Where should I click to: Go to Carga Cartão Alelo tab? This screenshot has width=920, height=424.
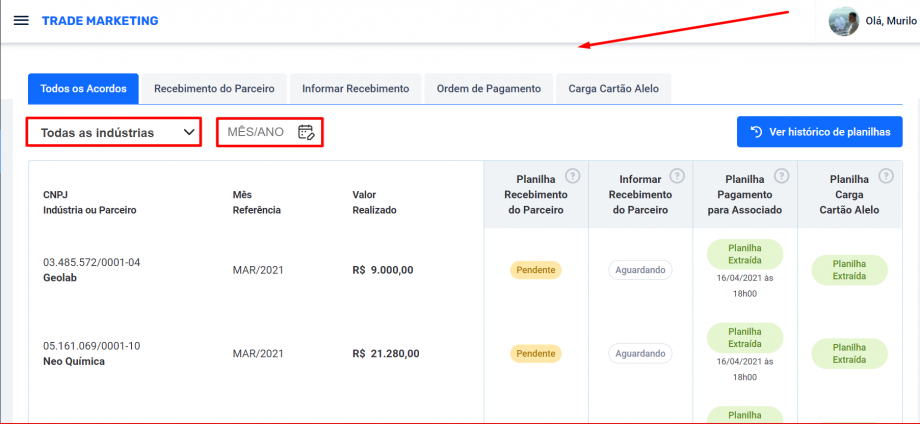(x=613, y=89)
